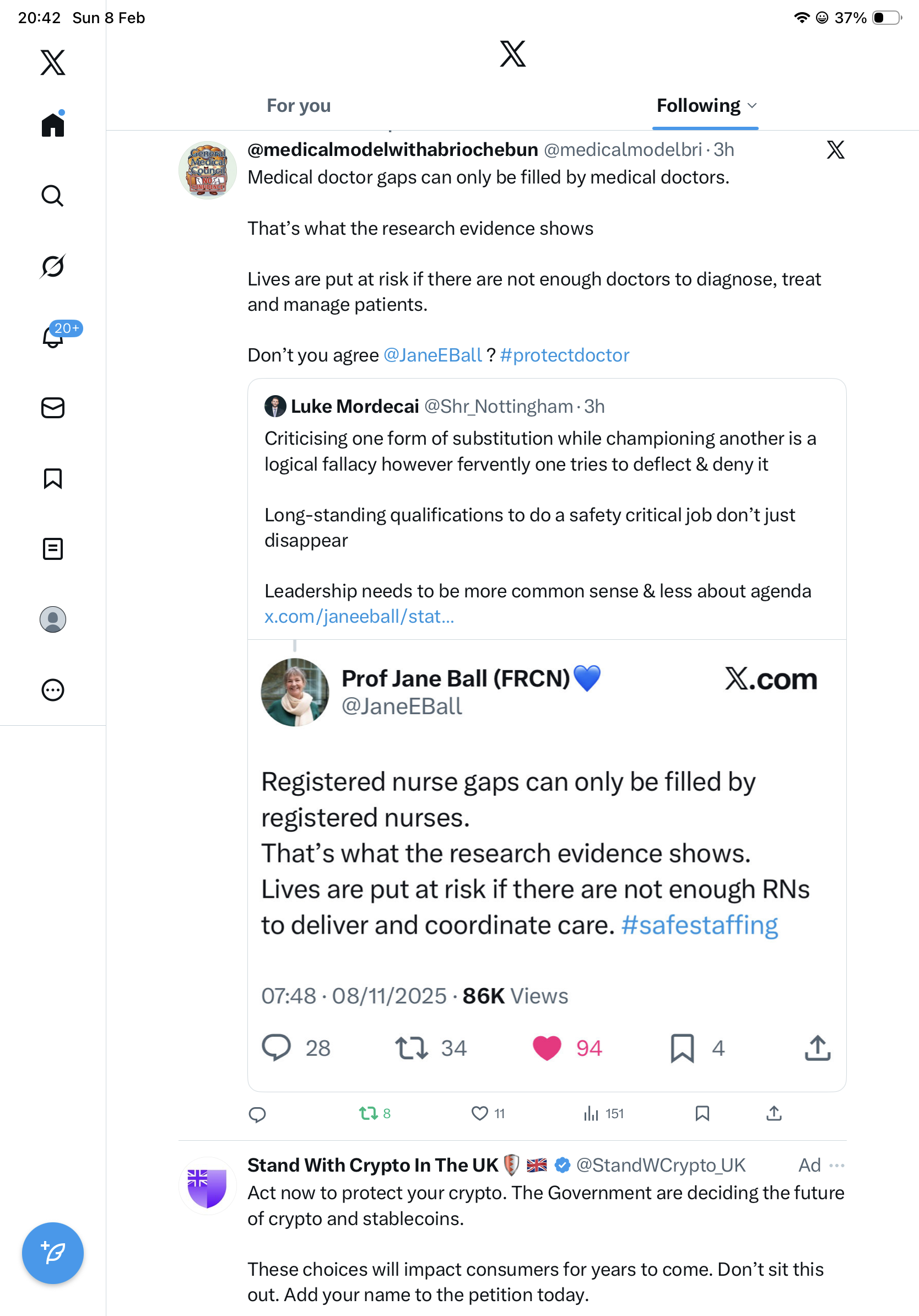Open profile avatar in sidebar
Screen dimensions: 919x1316
(x=53, y=619)
